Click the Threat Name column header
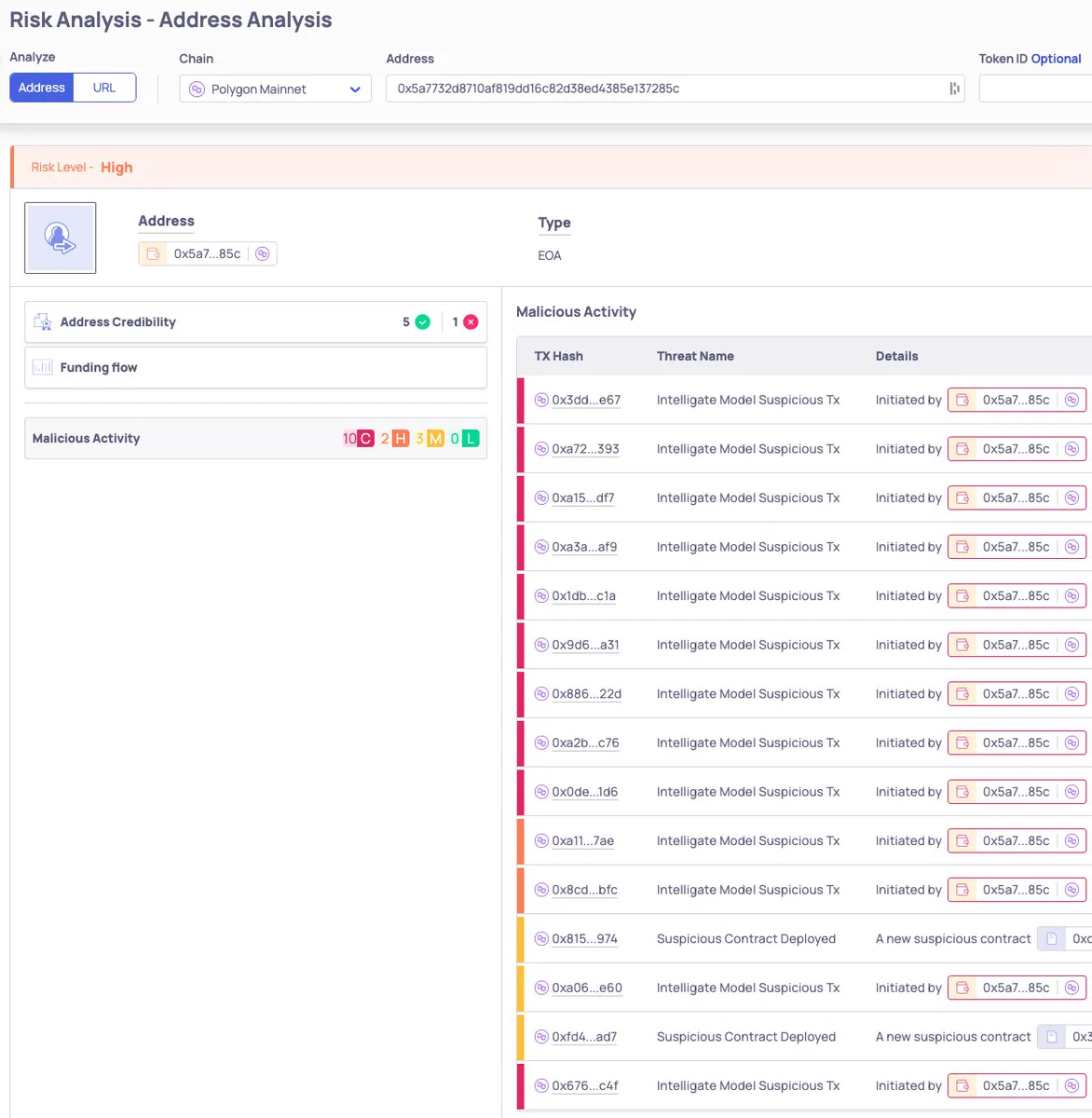 695,356
